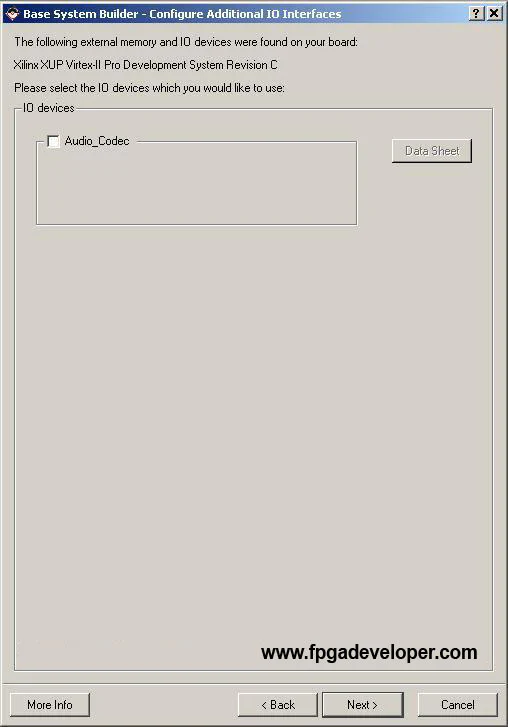Click the 'Please select the IO devices' instruction
The image size is (508, 727).
(x=149, y=88)
